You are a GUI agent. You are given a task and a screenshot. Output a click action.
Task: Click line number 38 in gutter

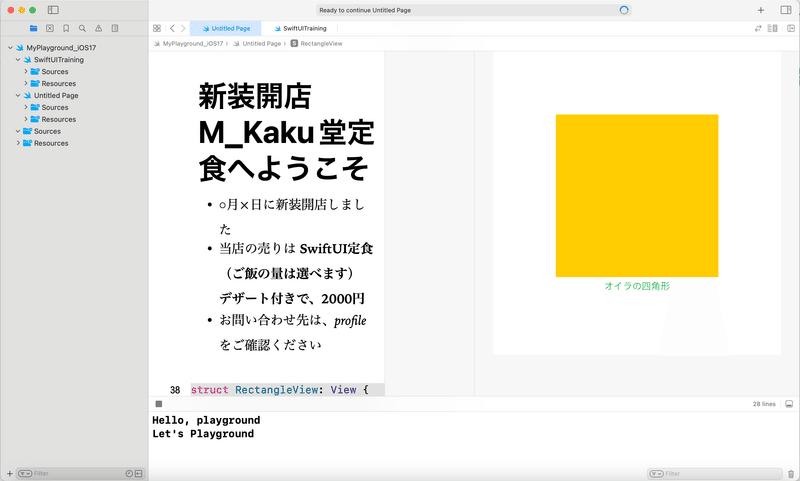(175, 390)
